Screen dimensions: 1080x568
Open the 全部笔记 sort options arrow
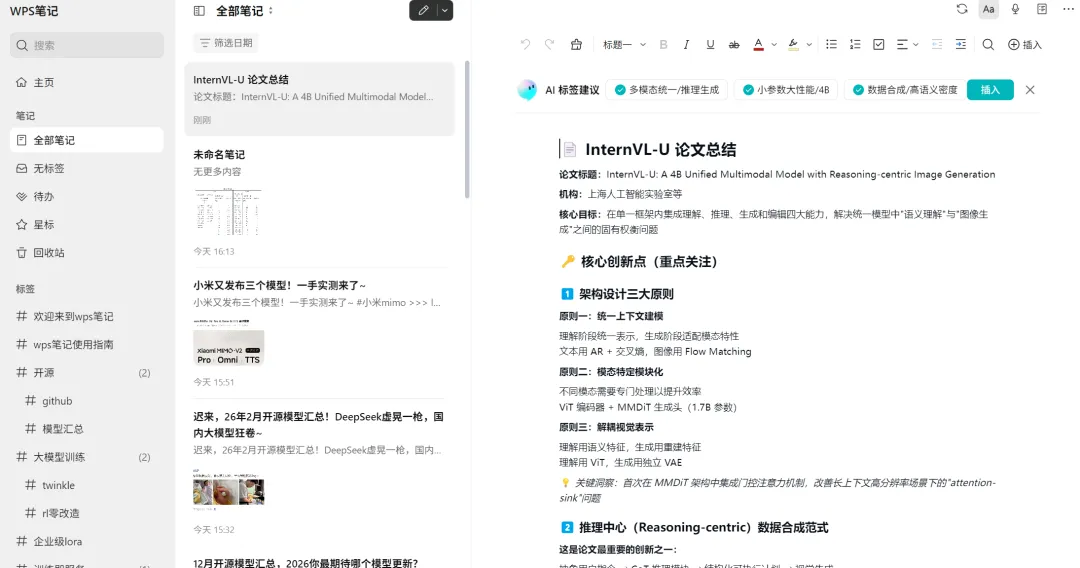click(271, 10)
